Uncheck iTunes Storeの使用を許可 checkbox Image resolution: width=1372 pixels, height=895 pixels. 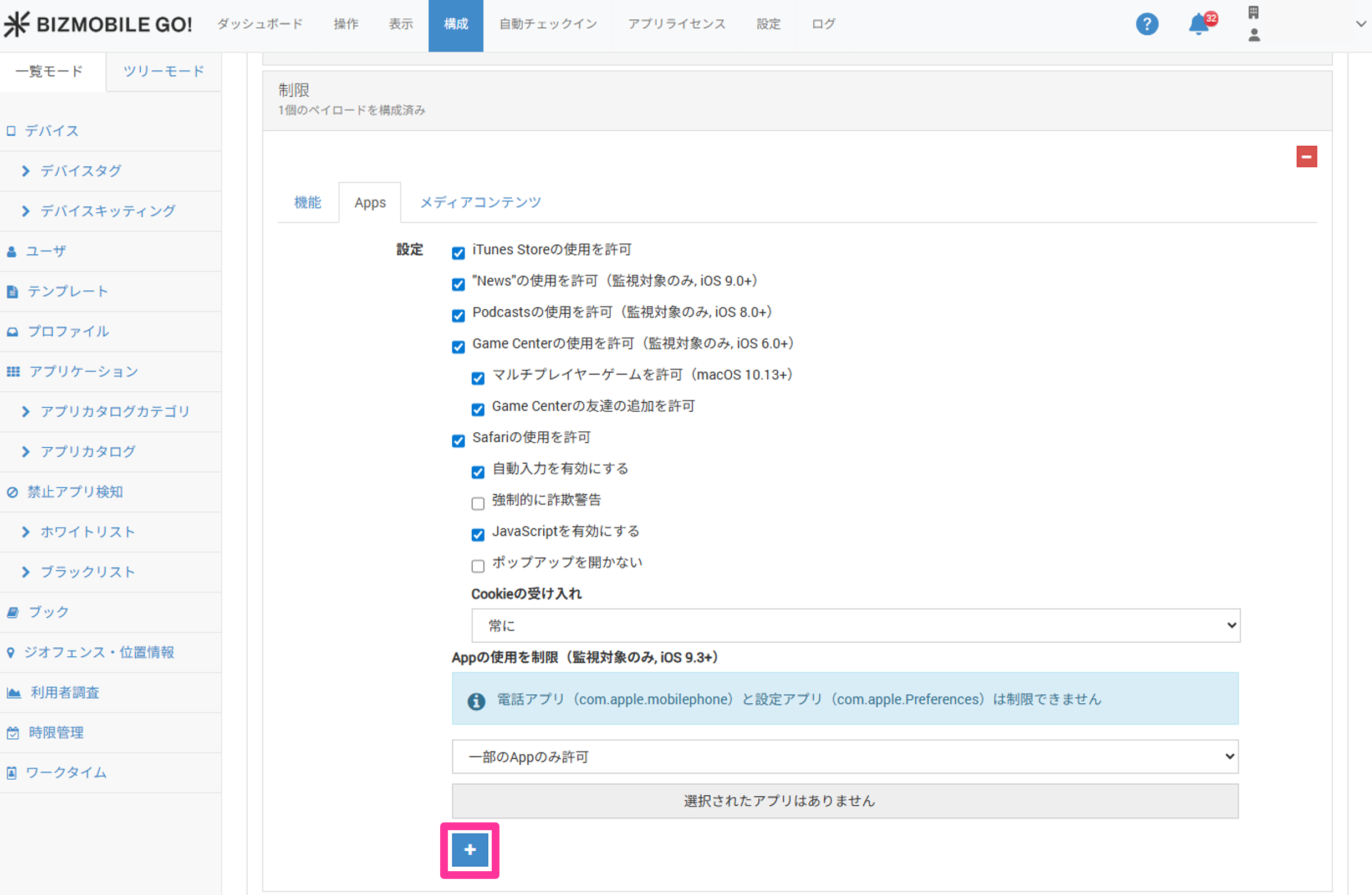pyautogui.click(x=458, y=253)
